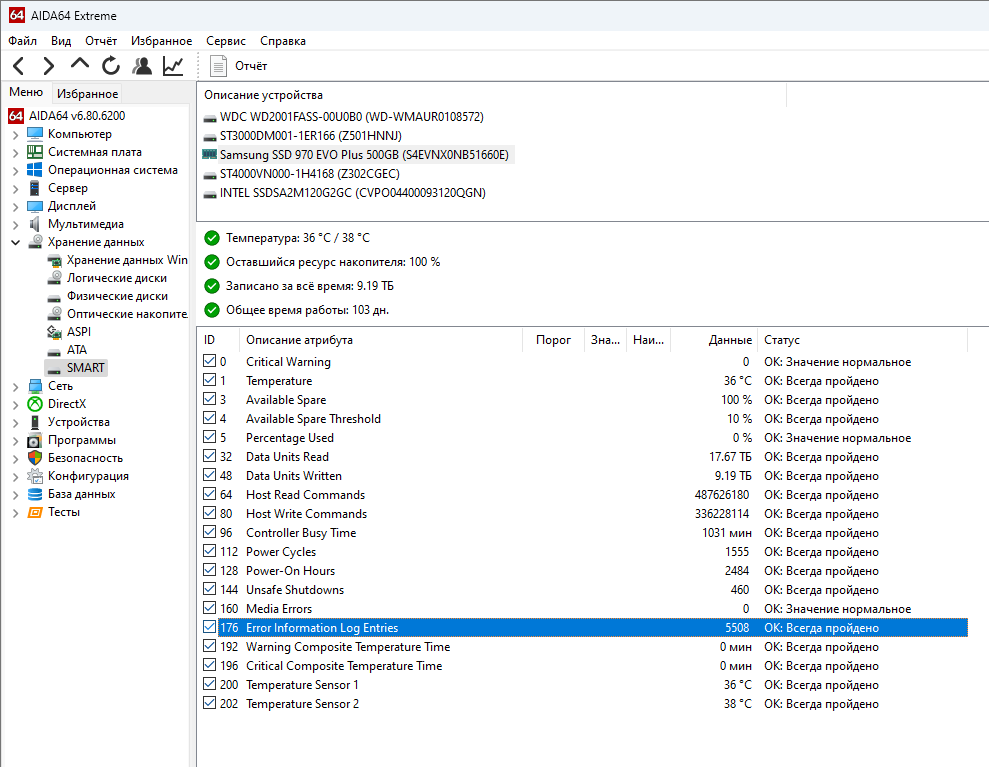The height and width of the screenshot is (767, 989).
Task: Select the Конфигурация gear icon
Action: coord(35,476)
